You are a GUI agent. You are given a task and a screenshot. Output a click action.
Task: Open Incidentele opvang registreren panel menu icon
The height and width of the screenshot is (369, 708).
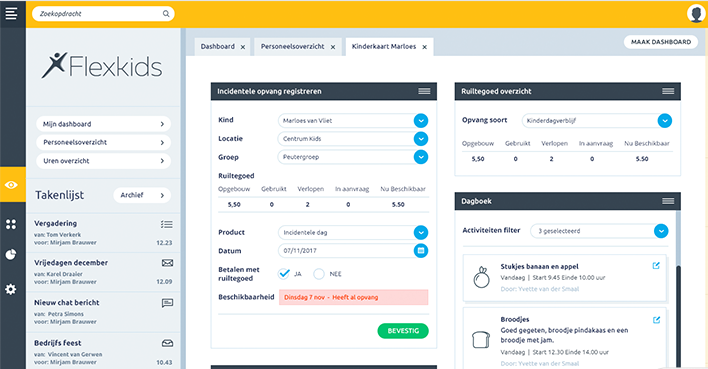[424, 91]
